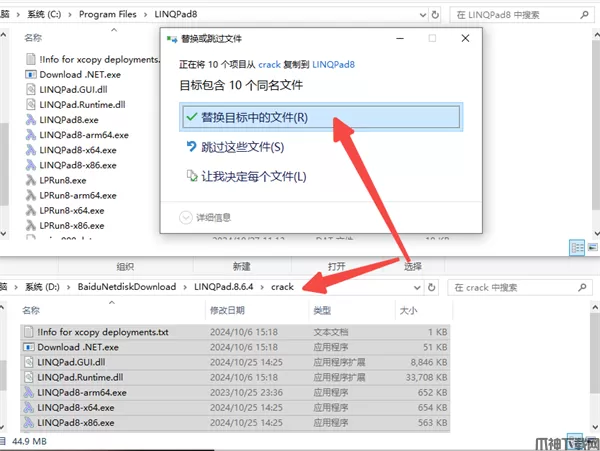Open the 新建 ribbon group
This screenshot has height=451, width=600.
click(x=242, y=266)
